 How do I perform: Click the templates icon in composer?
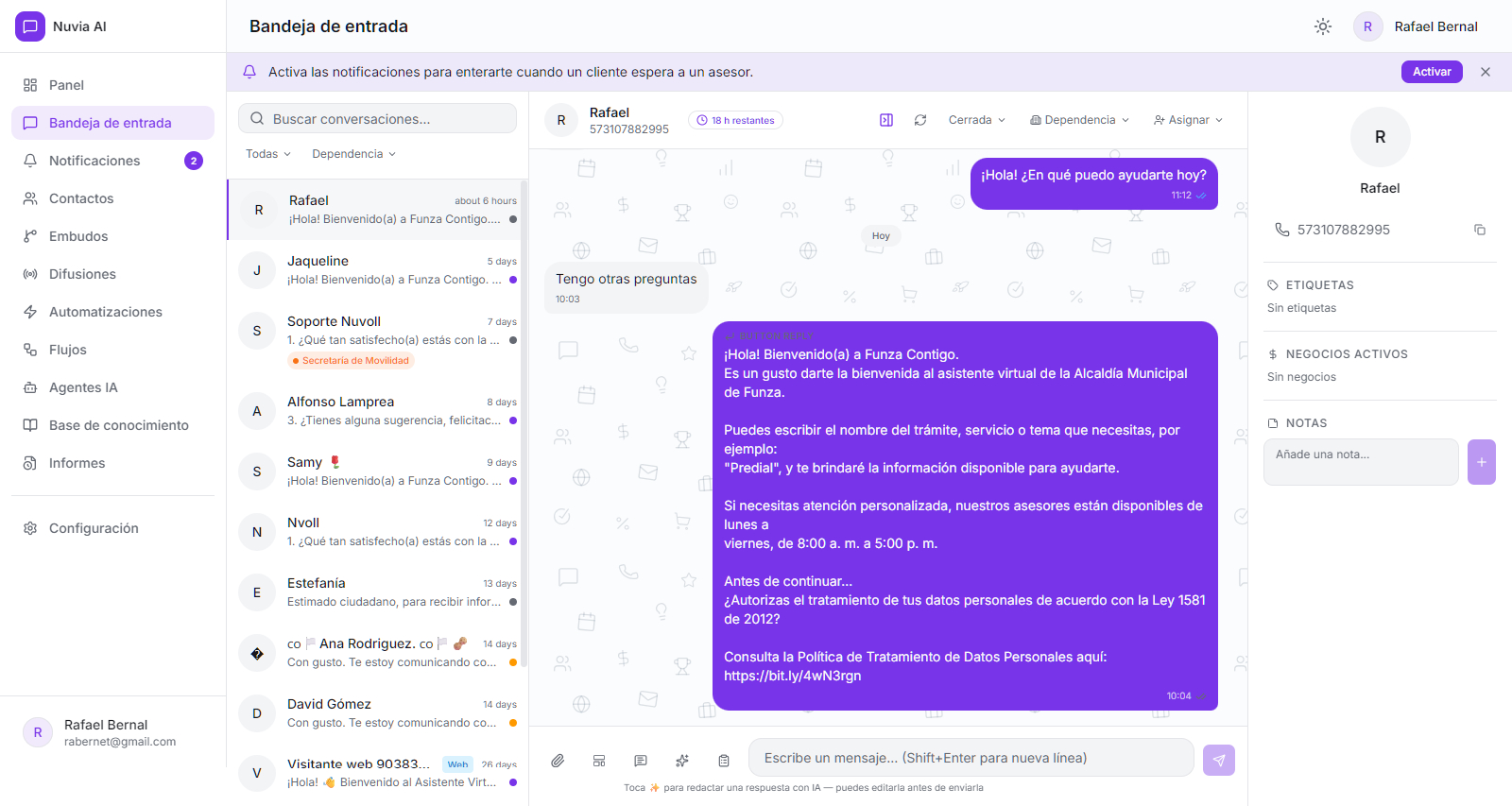599,761
